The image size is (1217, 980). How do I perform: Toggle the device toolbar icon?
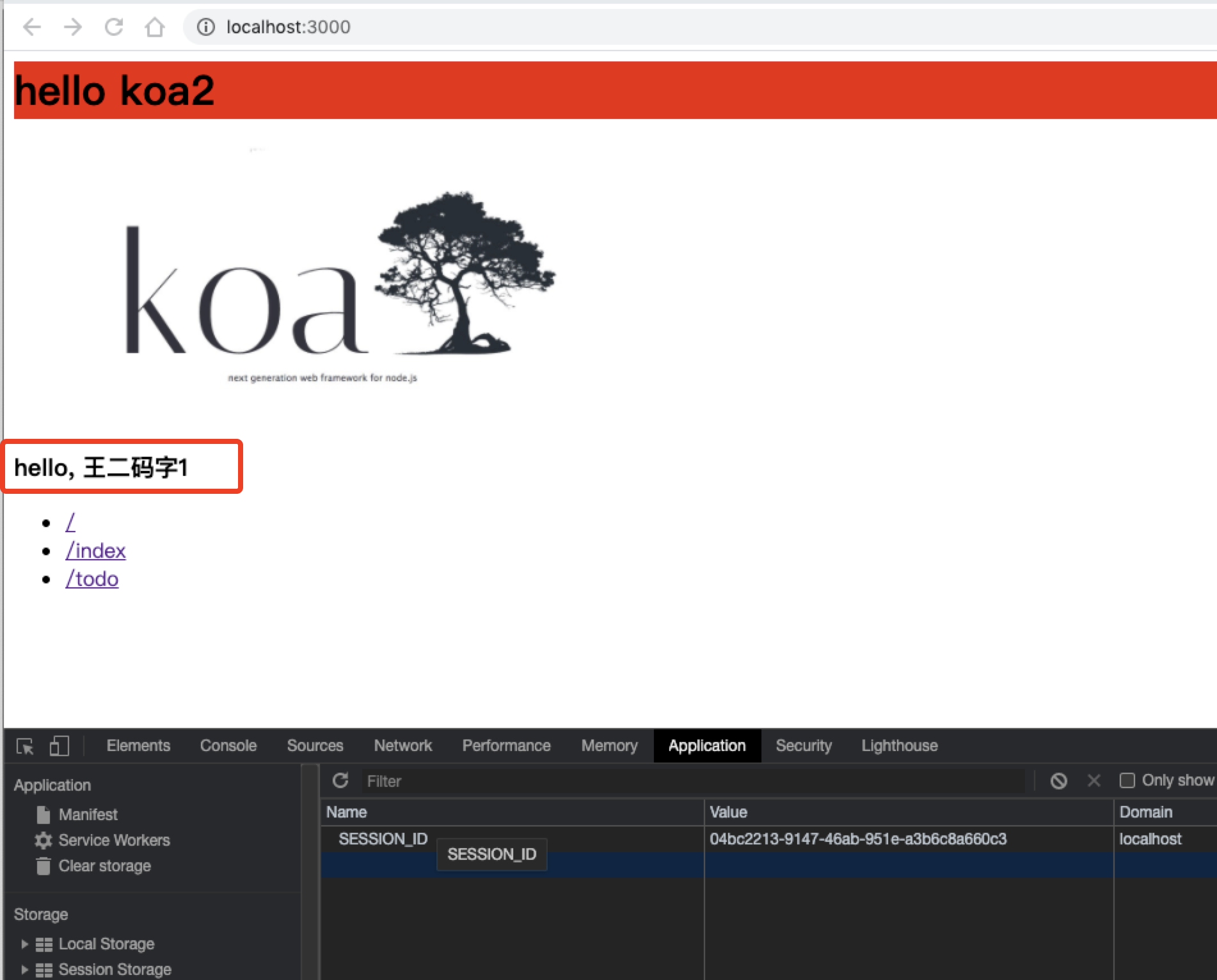point(59,746)
